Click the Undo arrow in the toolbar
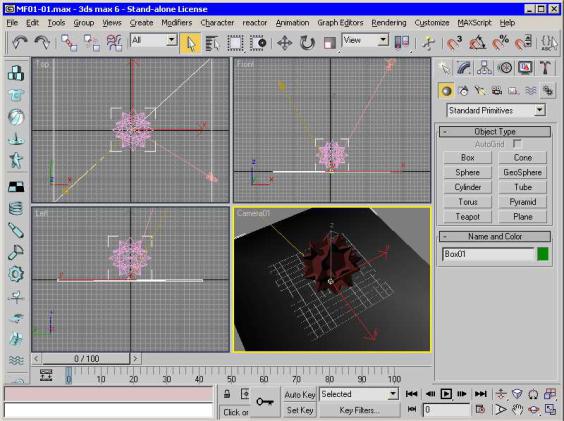 [19, 43]
